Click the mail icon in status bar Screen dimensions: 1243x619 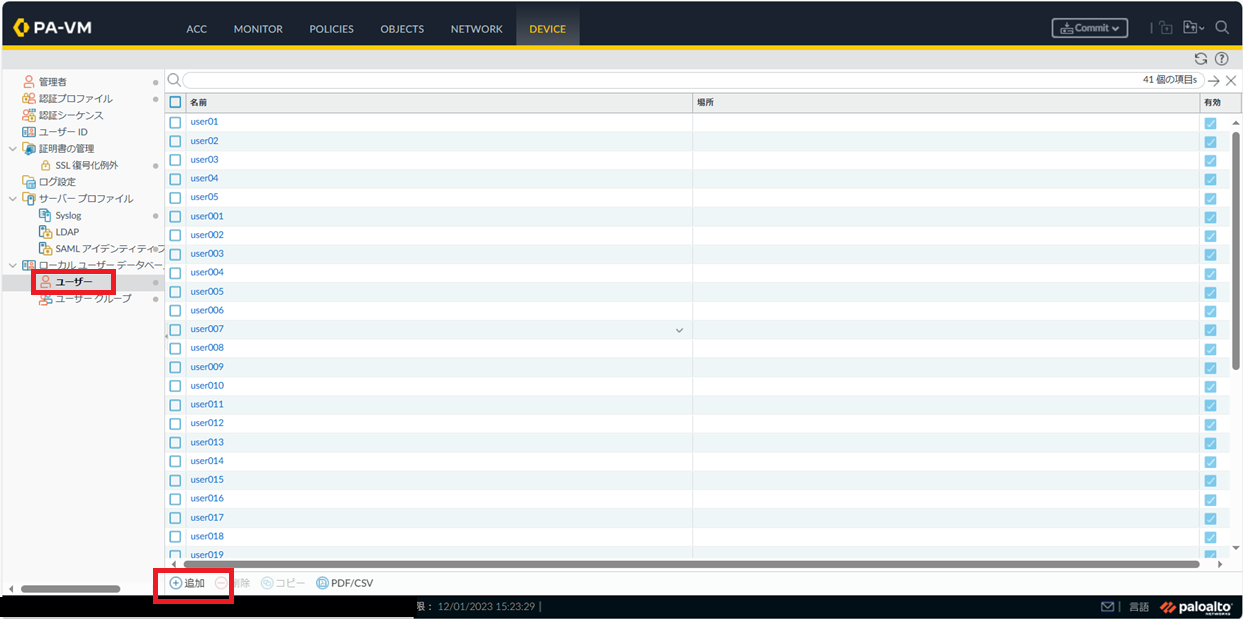pos(1107,607)
